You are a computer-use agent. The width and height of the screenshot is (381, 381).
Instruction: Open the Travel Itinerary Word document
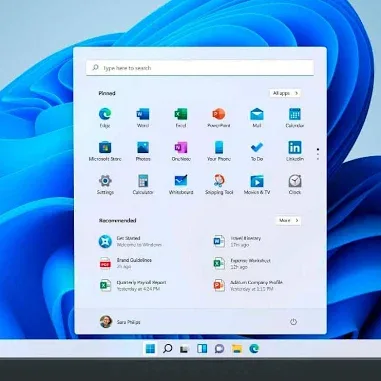237,241
